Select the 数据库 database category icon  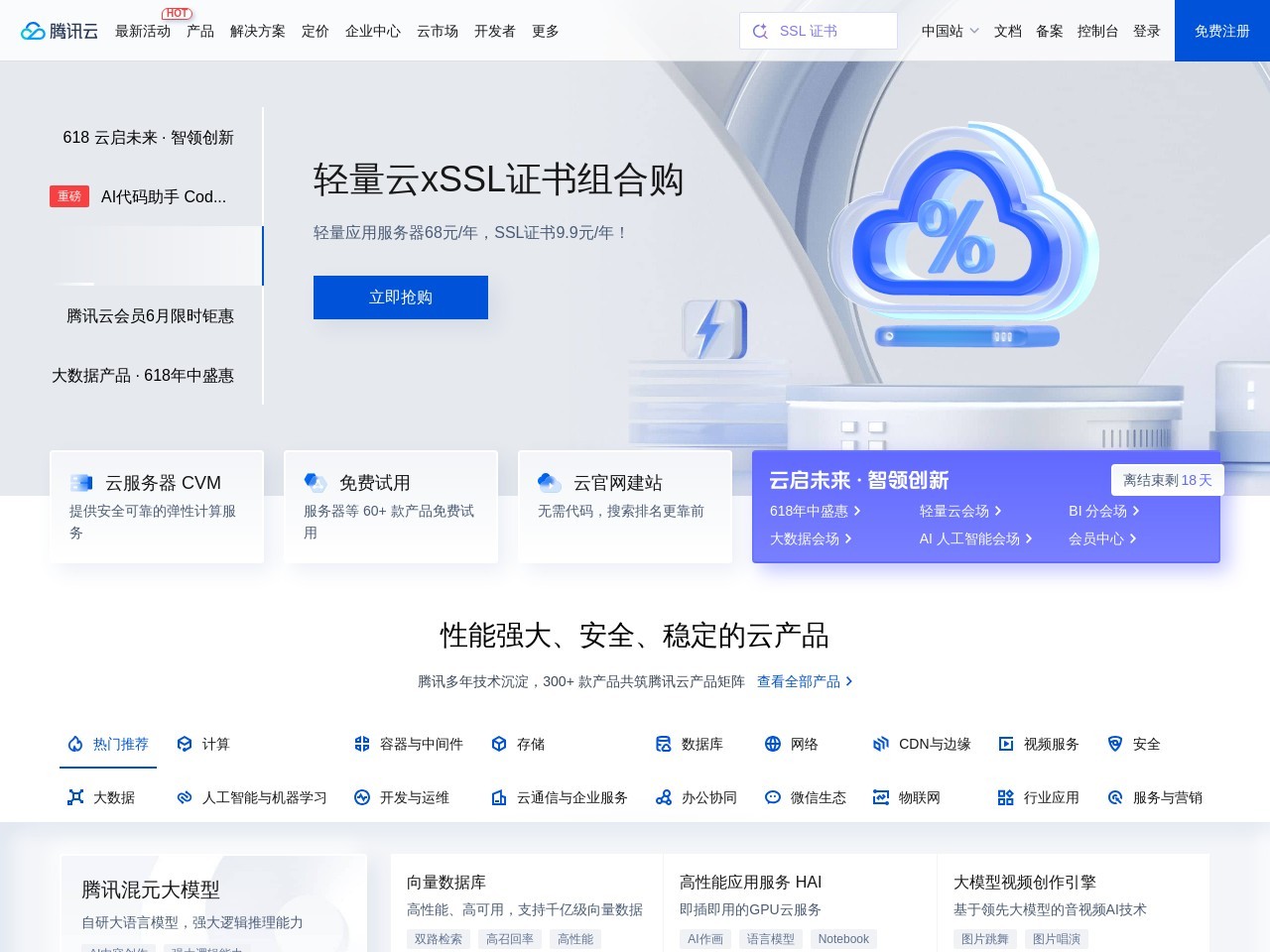662,744
